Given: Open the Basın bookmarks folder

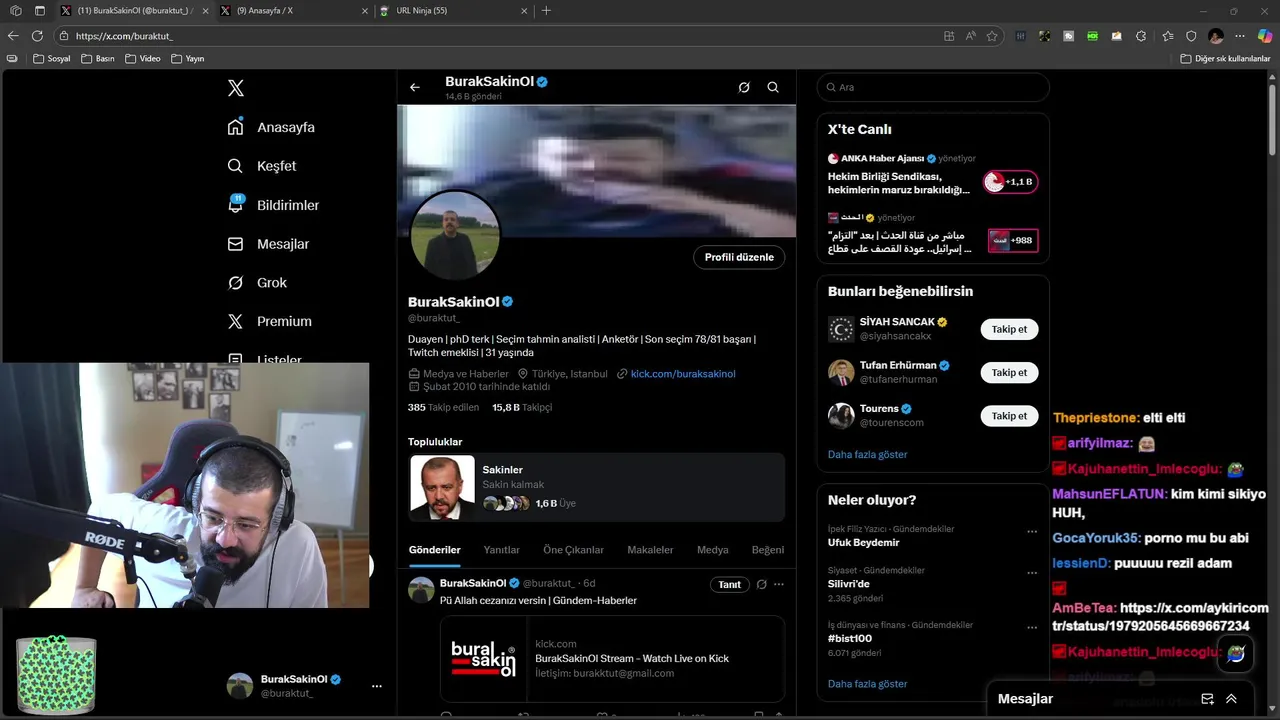Looking at the screenshot, I should click(x=98, y=59).
